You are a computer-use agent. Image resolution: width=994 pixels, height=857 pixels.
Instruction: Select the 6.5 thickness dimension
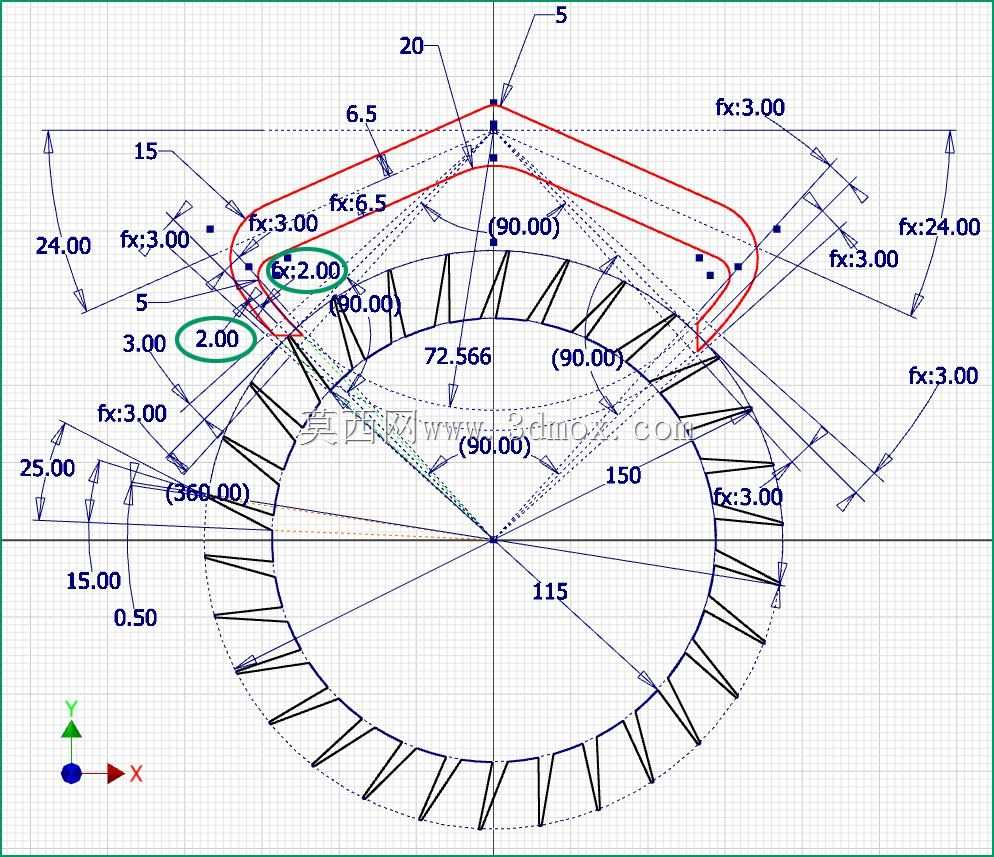tap(361, 114)
